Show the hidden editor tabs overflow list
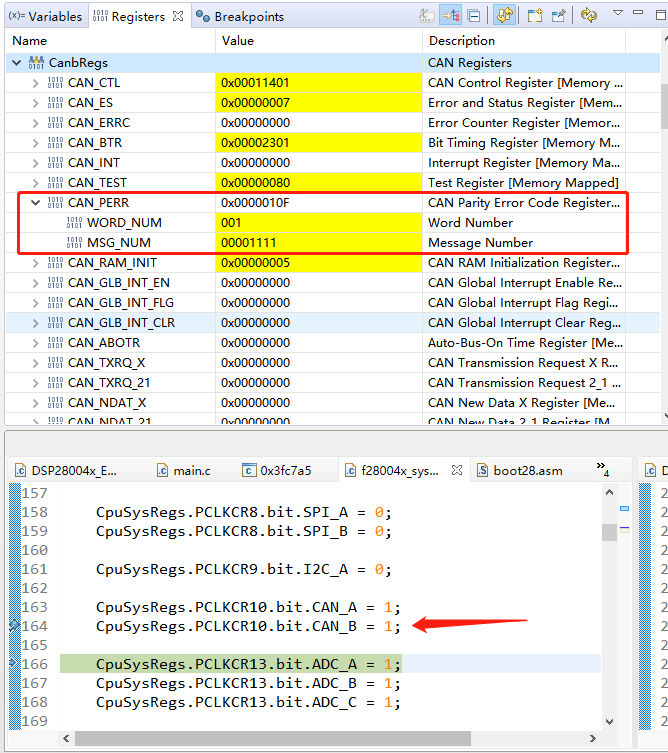Image resolution: width=668 pixels, height=753 pixels. 603,469
